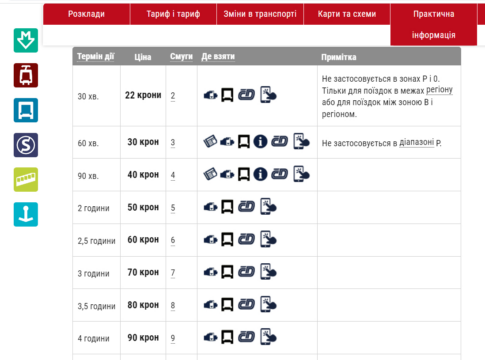Click the card icon in 3 години row
The image size is (485, 360).
tap(246, 272)
